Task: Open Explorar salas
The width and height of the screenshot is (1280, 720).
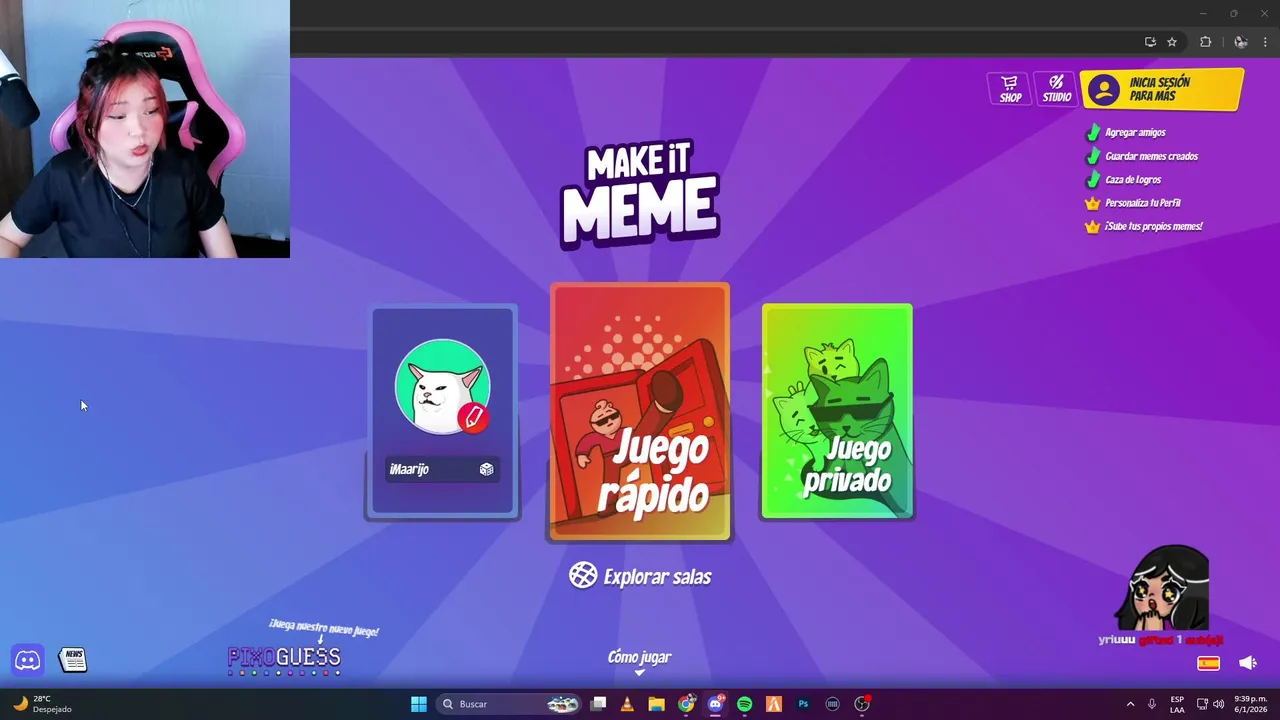Action: pyautogui.click(x=640, y=576)
